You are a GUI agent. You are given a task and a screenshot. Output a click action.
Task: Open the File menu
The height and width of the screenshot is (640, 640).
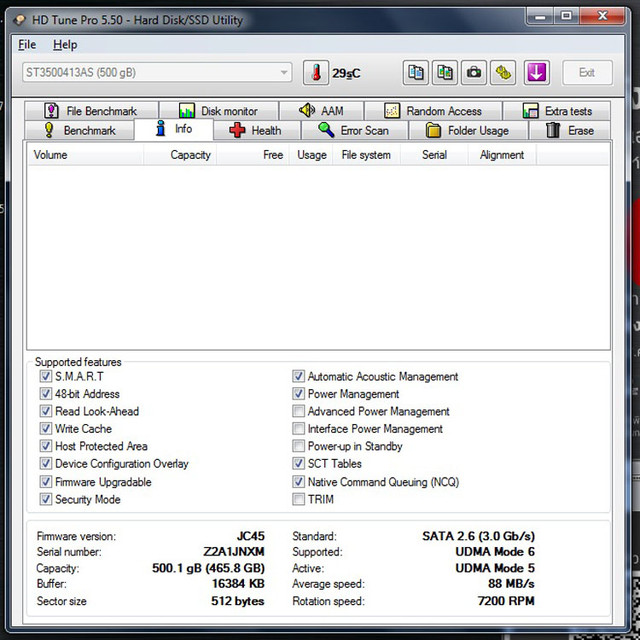(27, 44)
